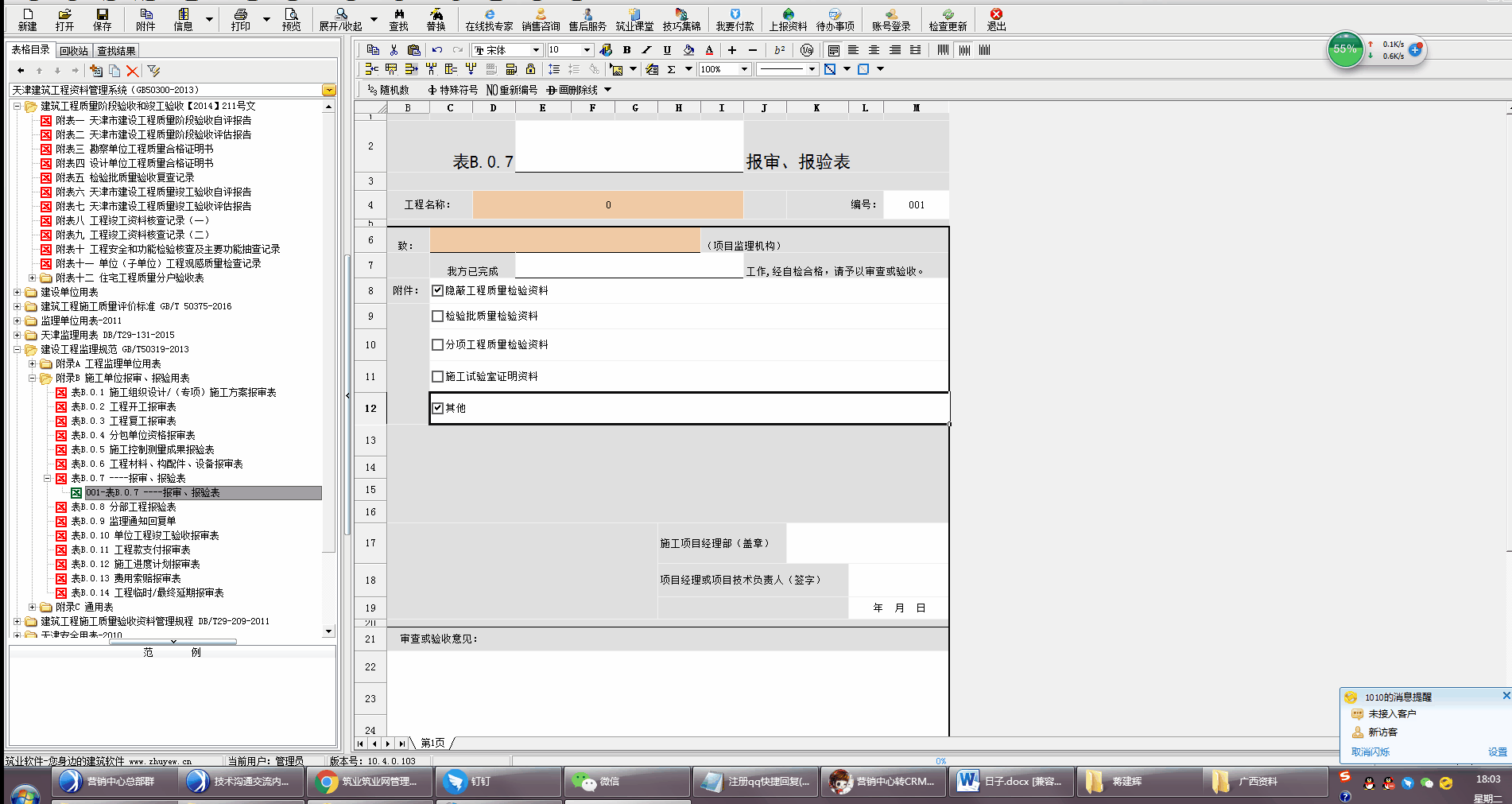Click the 特殊符号 button
The height and width of the screenshot is (804, 1512).
pos(453,90)
